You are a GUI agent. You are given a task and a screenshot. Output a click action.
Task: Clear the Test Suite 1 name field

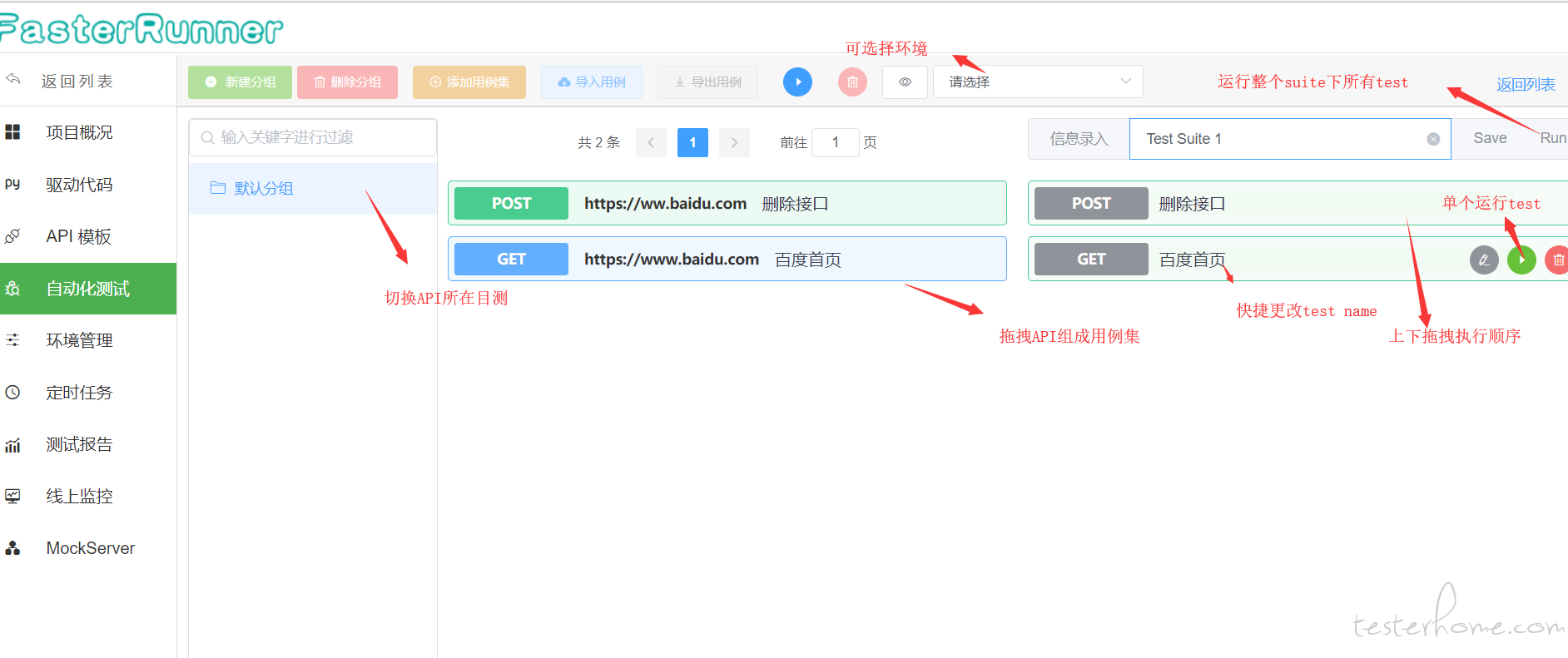pos(1432,139)
